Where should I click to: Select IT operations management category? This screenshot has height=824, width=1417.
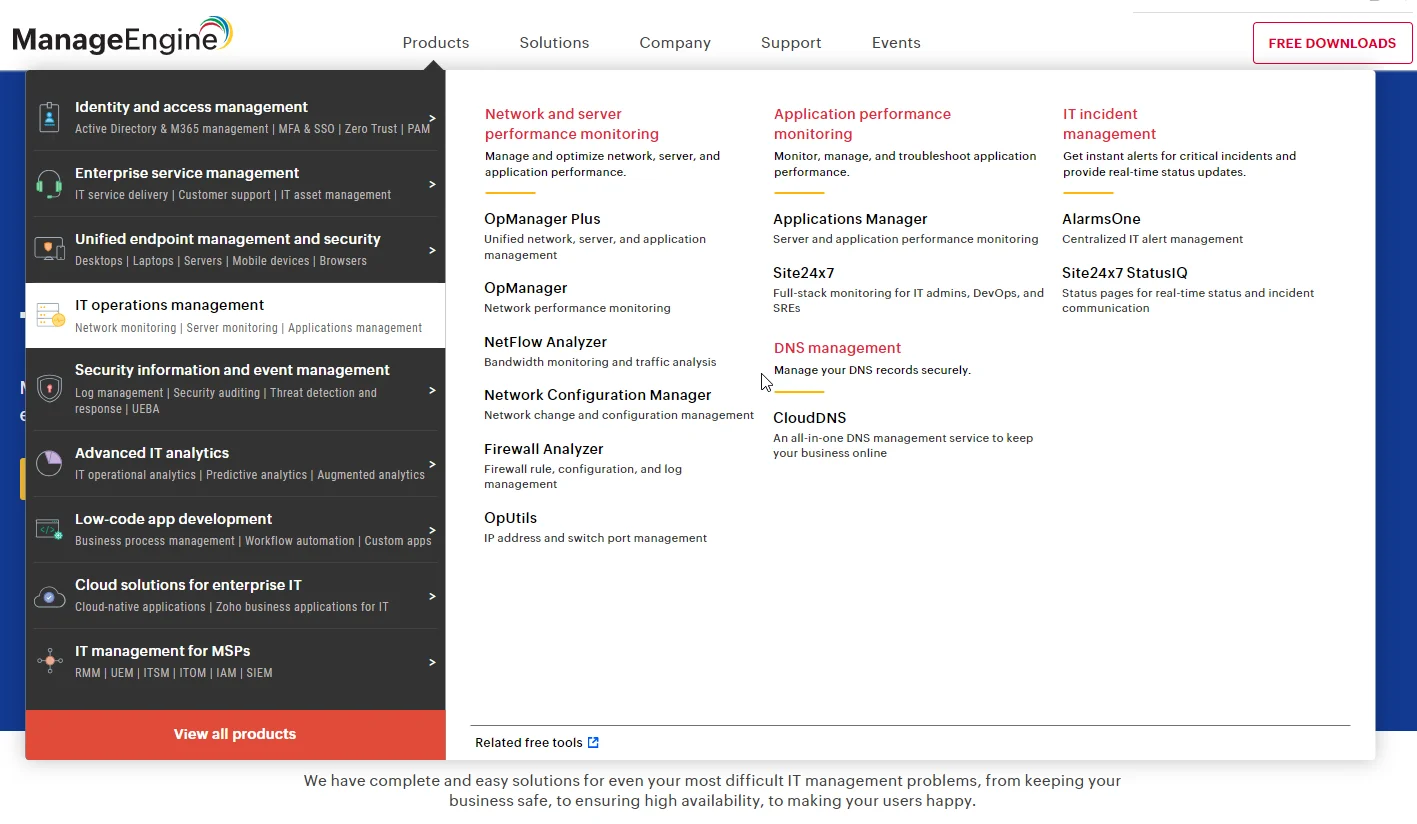point(235,316)
